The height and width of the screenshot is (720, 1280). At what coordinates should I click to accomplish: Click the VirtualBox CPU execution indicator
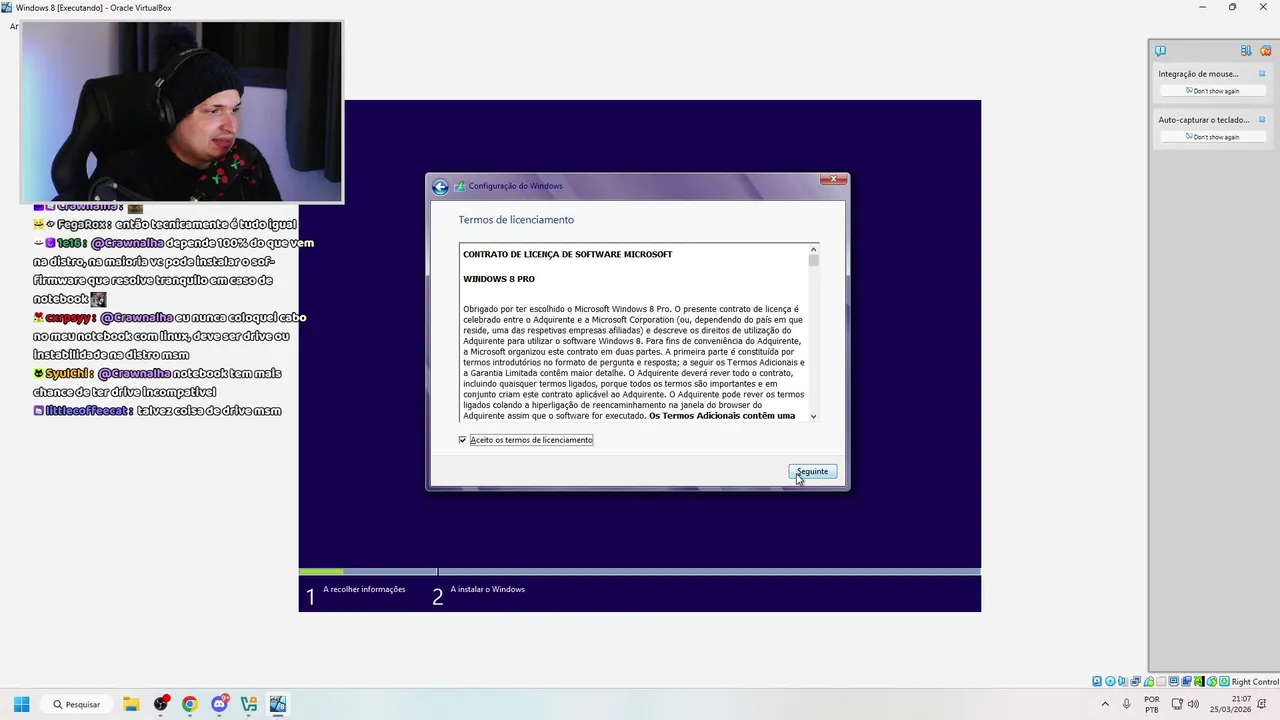1199,681
